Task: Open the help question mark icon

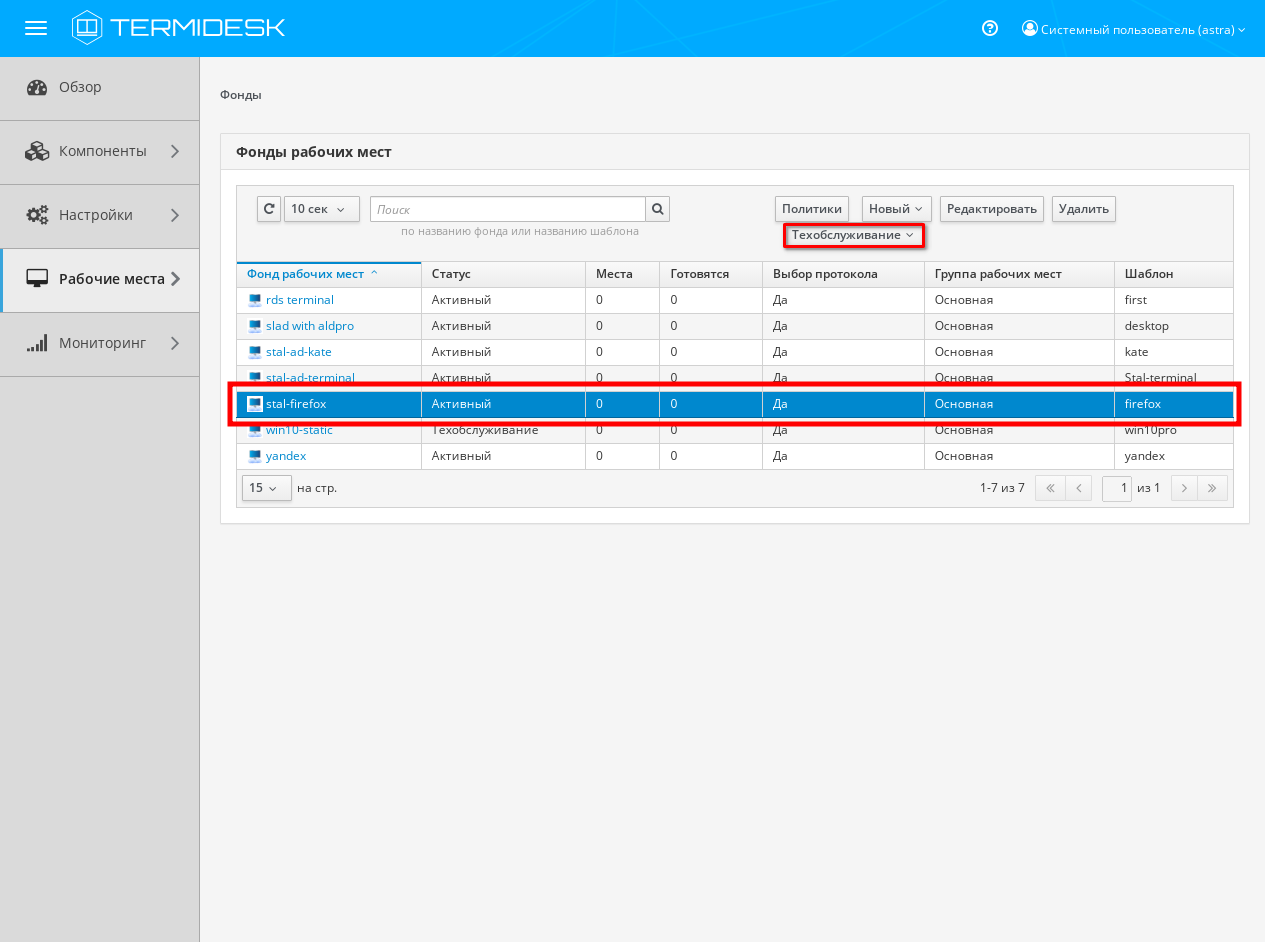Action: [990, 29]
